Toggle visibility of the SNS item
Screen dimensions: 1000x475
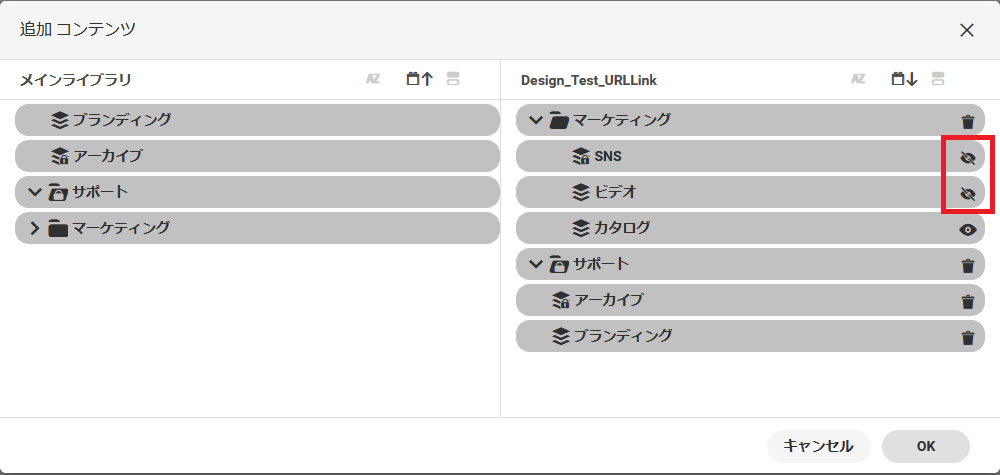coord(967,157)
